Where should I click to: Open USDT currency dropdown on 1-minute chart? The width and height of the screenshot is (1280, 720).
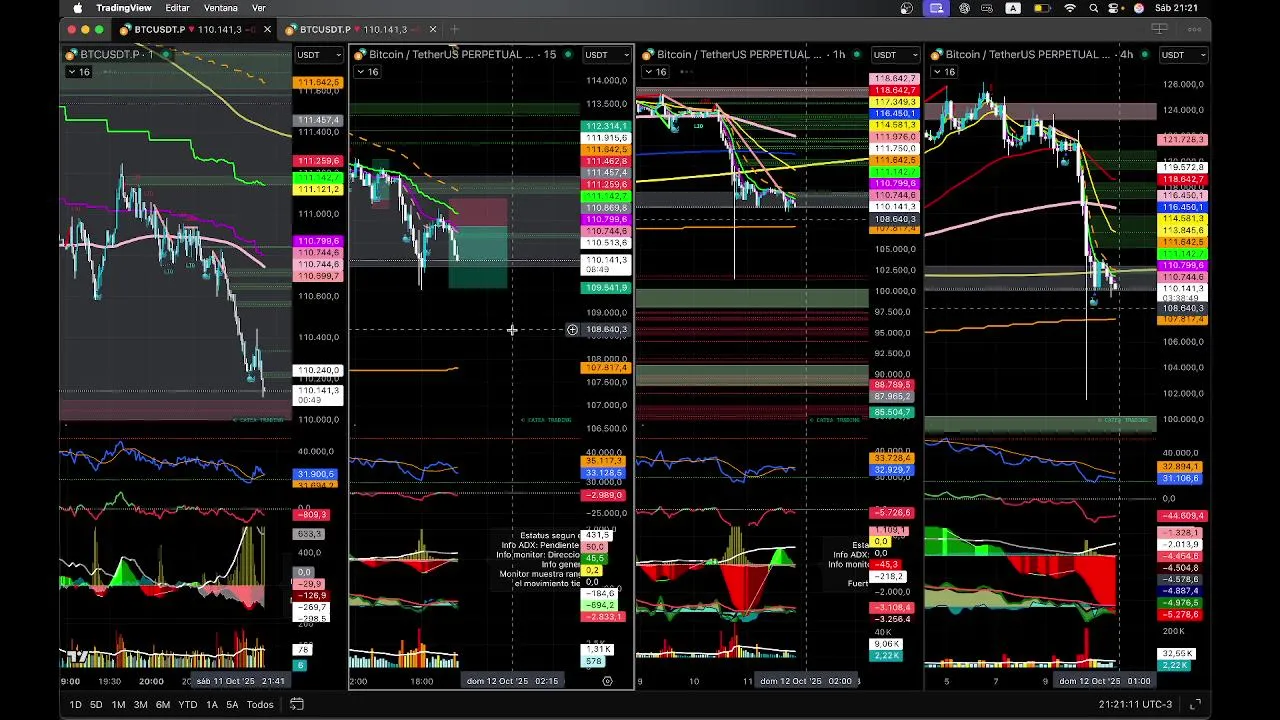[x=318, y=55]
